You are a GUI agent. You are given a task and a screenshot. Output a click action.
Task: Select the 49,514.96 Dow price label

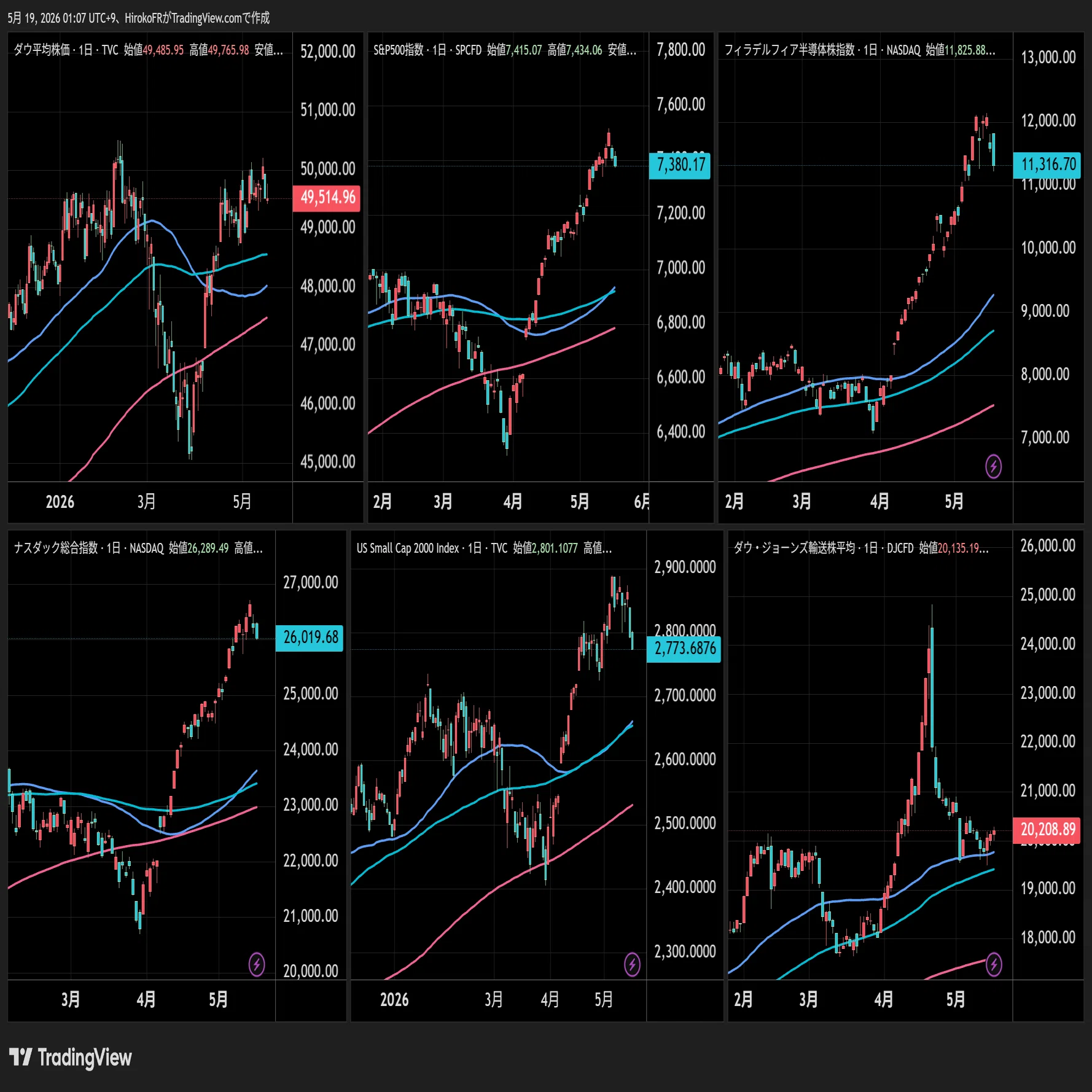[327, 198]
